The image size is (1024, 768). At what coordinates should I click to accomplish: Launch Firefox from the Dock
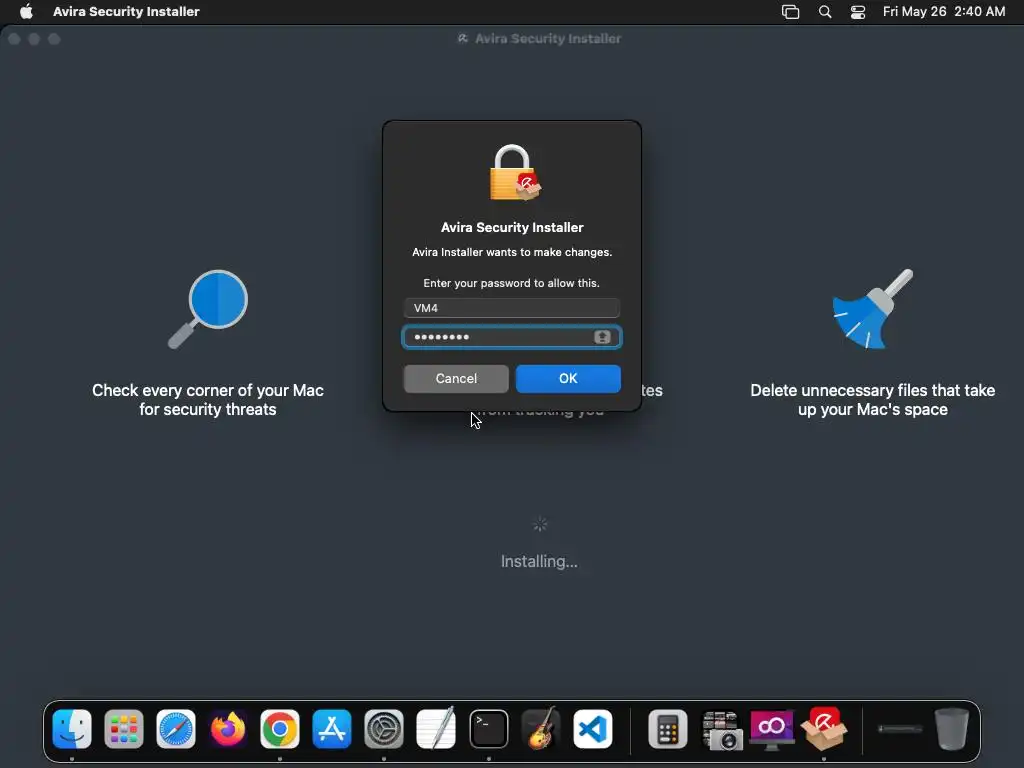(x=228, y=729)
